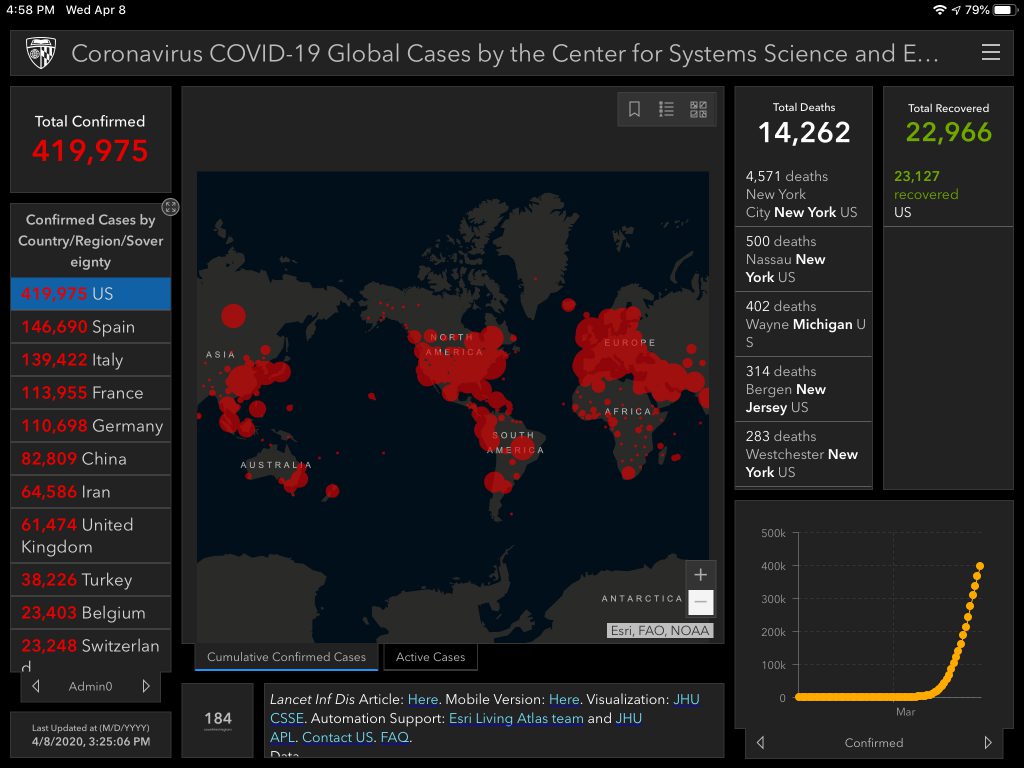Select Spain in the country list
This screenshot has width=1024, height=768.
pyautogui.click(x=90, y=327)
